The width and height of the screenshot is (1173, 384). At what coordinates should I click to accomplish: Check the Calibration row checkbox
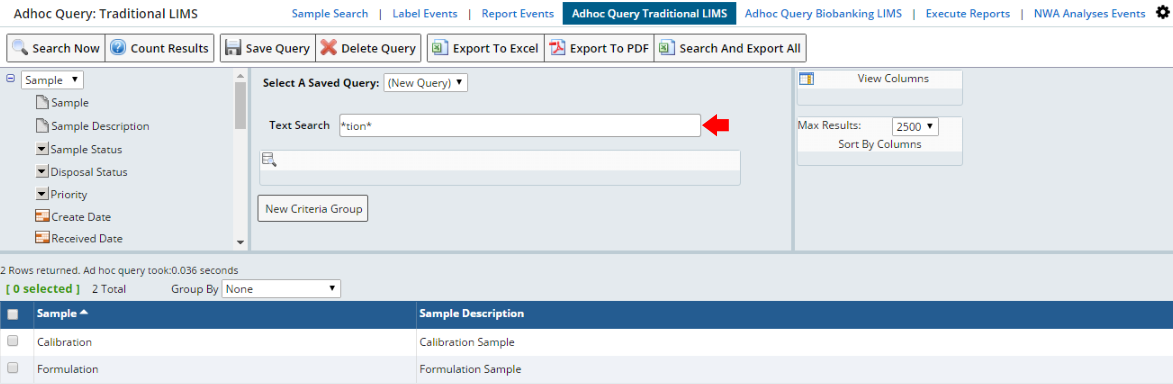click(13, 341)
